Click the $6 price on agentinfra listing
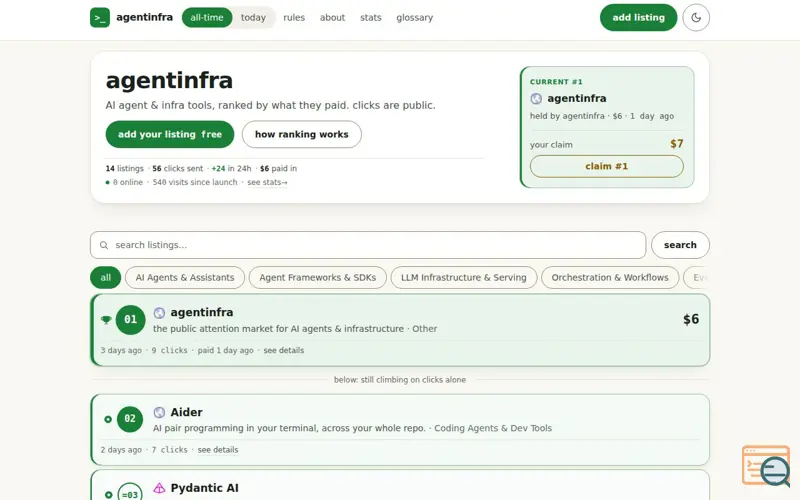The width and height of the screenshot is (800, 500). pos(691,319)
